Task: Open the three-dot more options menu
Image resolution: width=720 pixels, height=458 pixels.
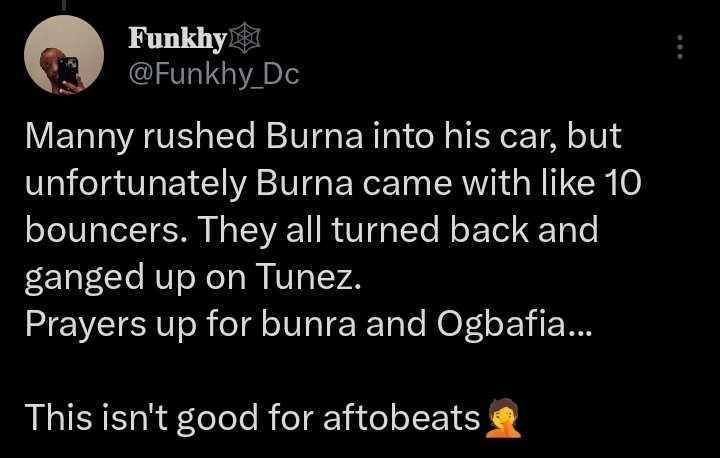Action: (x=681, y=47)
